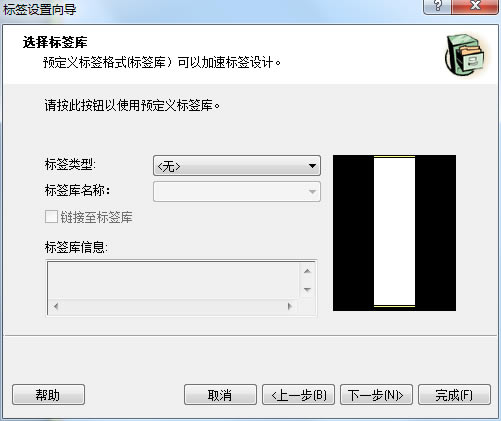Click text 请按此按钮以使用预定义标签库。

click(132, 105)
